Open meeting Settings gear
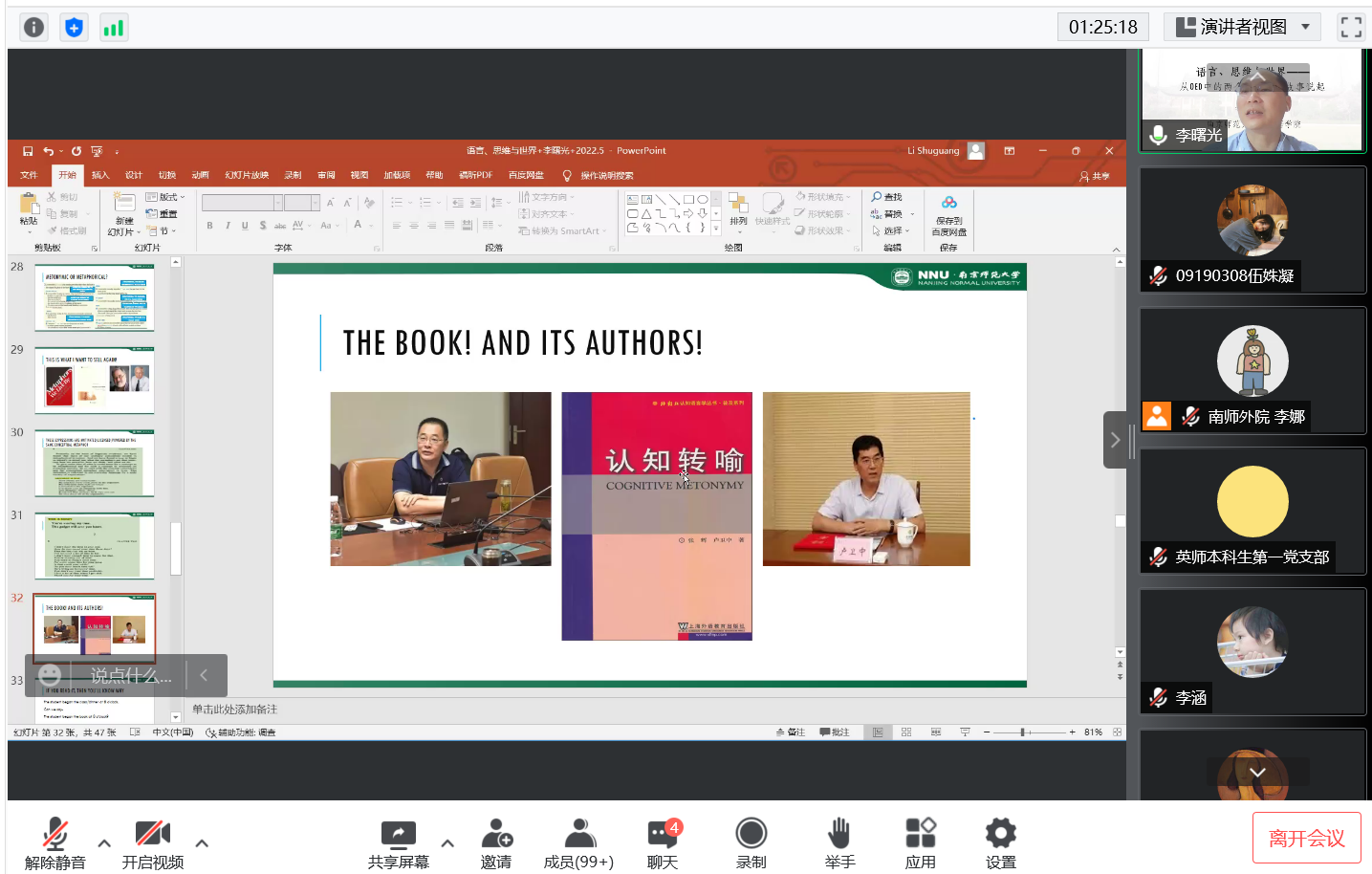 coord(1000,834)
